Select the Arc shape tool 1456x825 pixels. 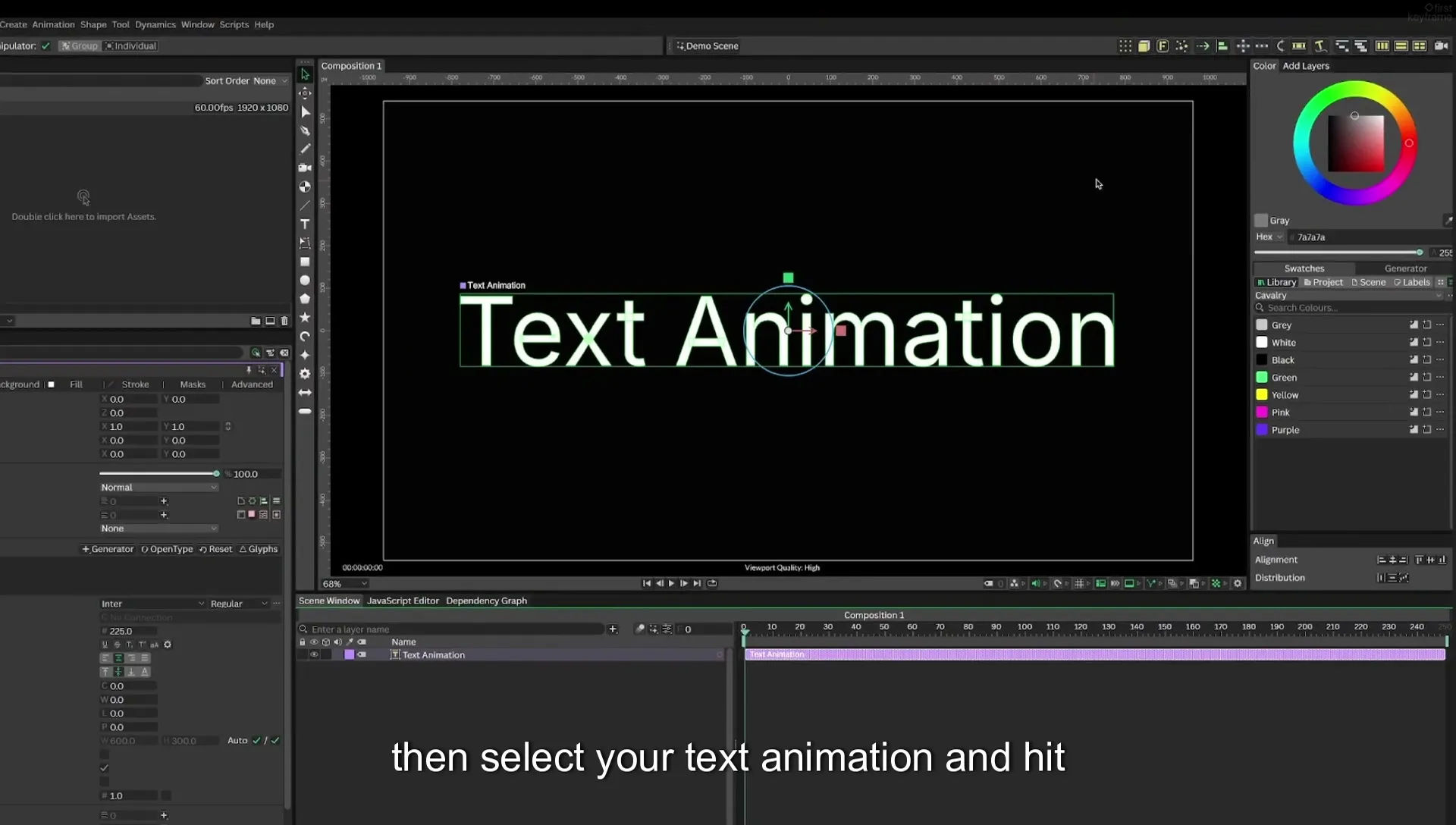click(305, 336)
